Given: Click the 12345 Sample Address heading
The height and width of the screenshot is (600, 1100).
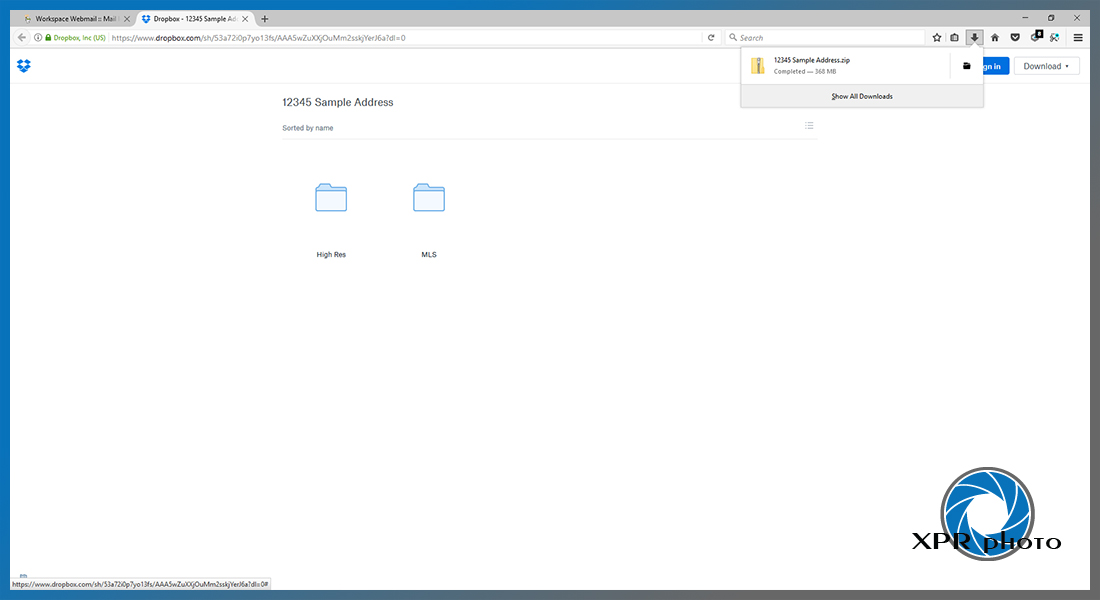Looking at the screenshot, I should (x=337, y=102).
